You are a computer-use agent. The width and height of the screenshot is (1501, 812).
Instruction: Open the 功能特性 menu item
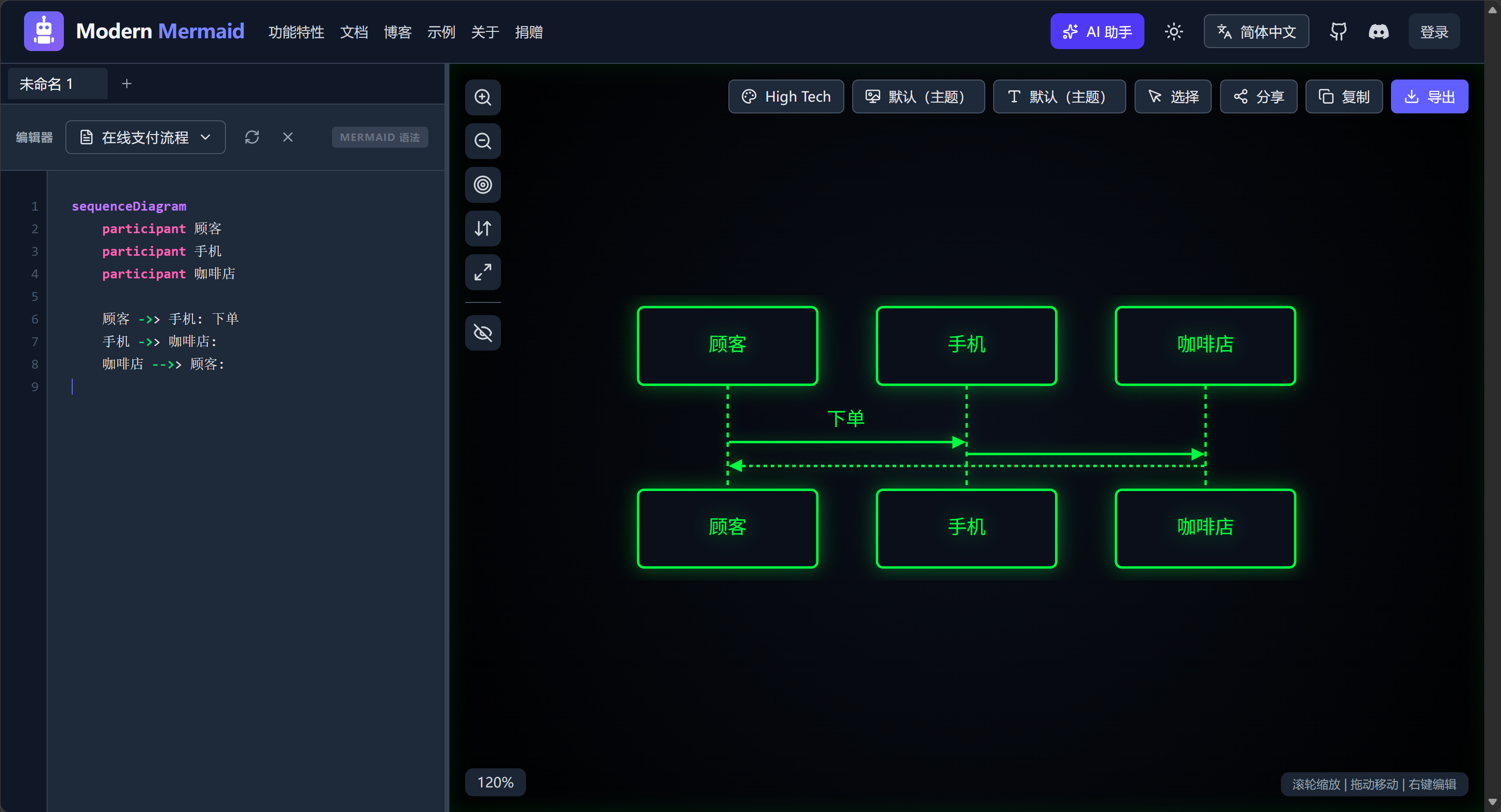point(296,32)
